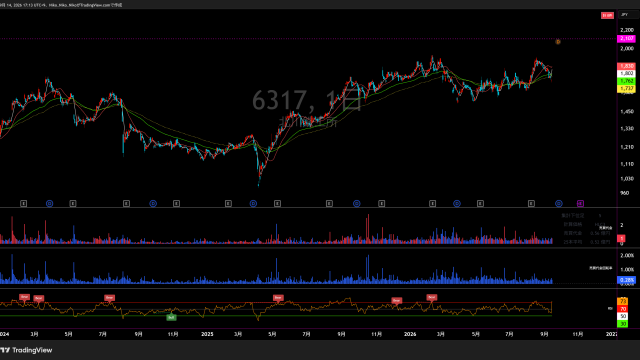The width and height of the screenshot is (640, 360).
Task: Click the blue 0.28% turnover value label
Action: [626, 280]
